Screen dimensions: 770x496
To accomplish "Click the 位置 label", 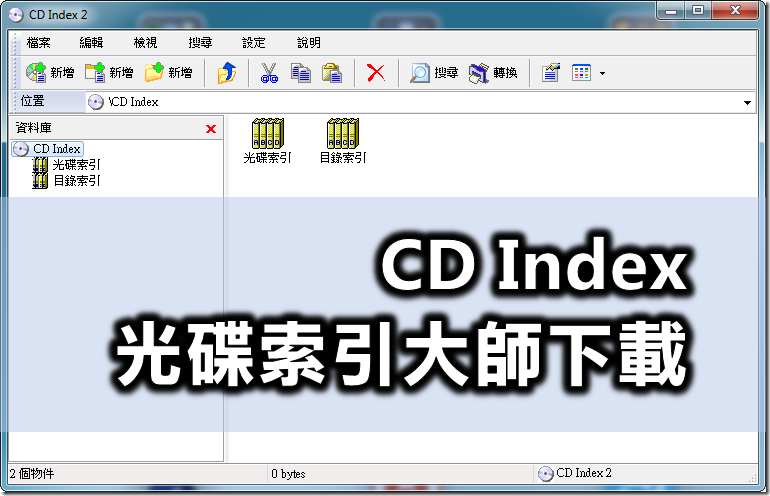I will [33, 101].
